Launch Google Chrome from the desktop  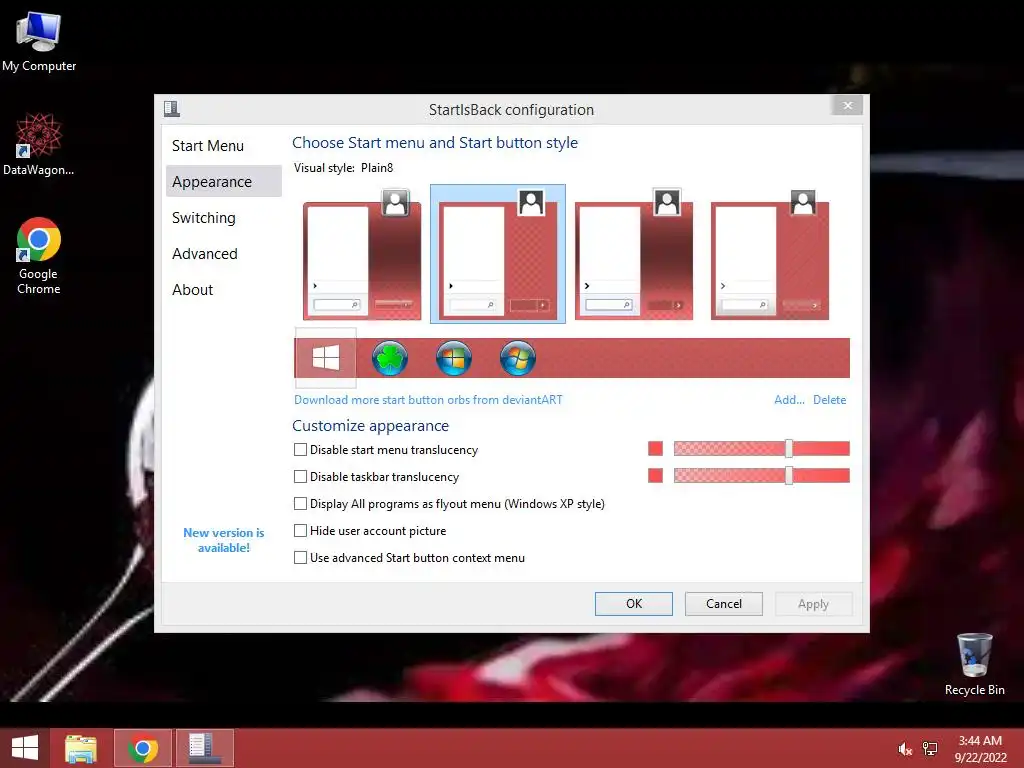(39, 256)
